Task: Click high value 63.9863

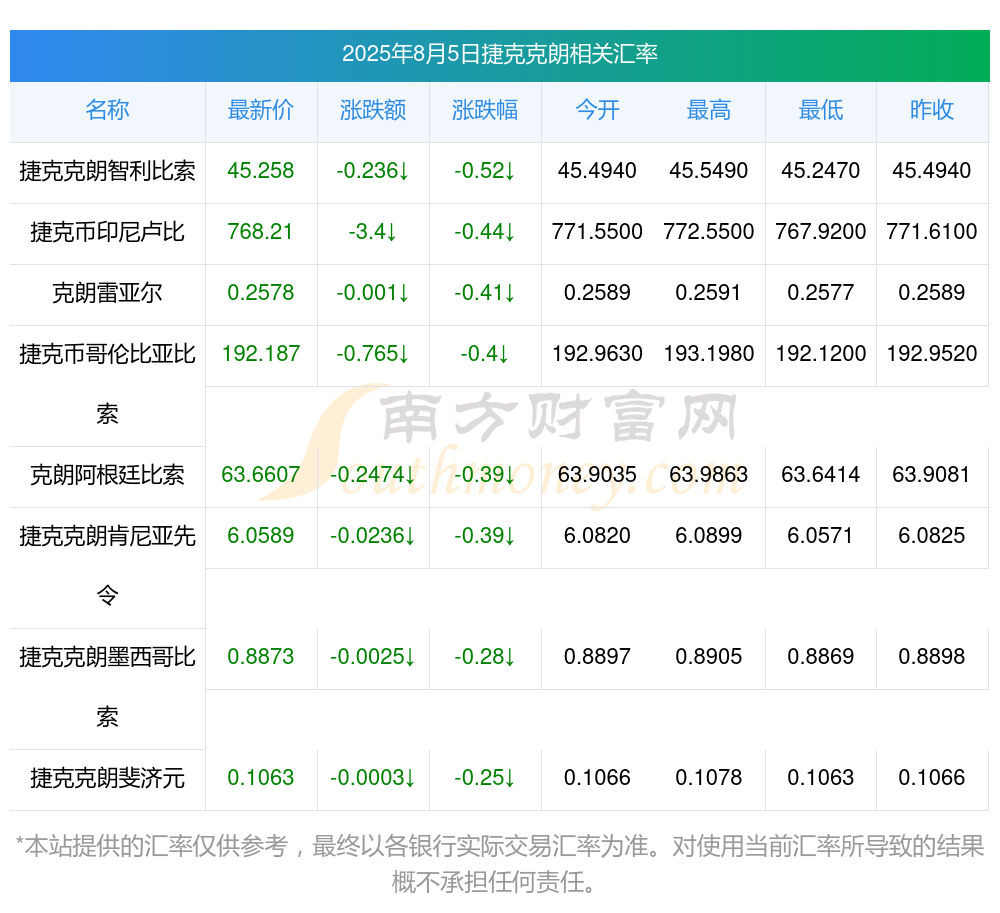Action: (x=709, y=474)
